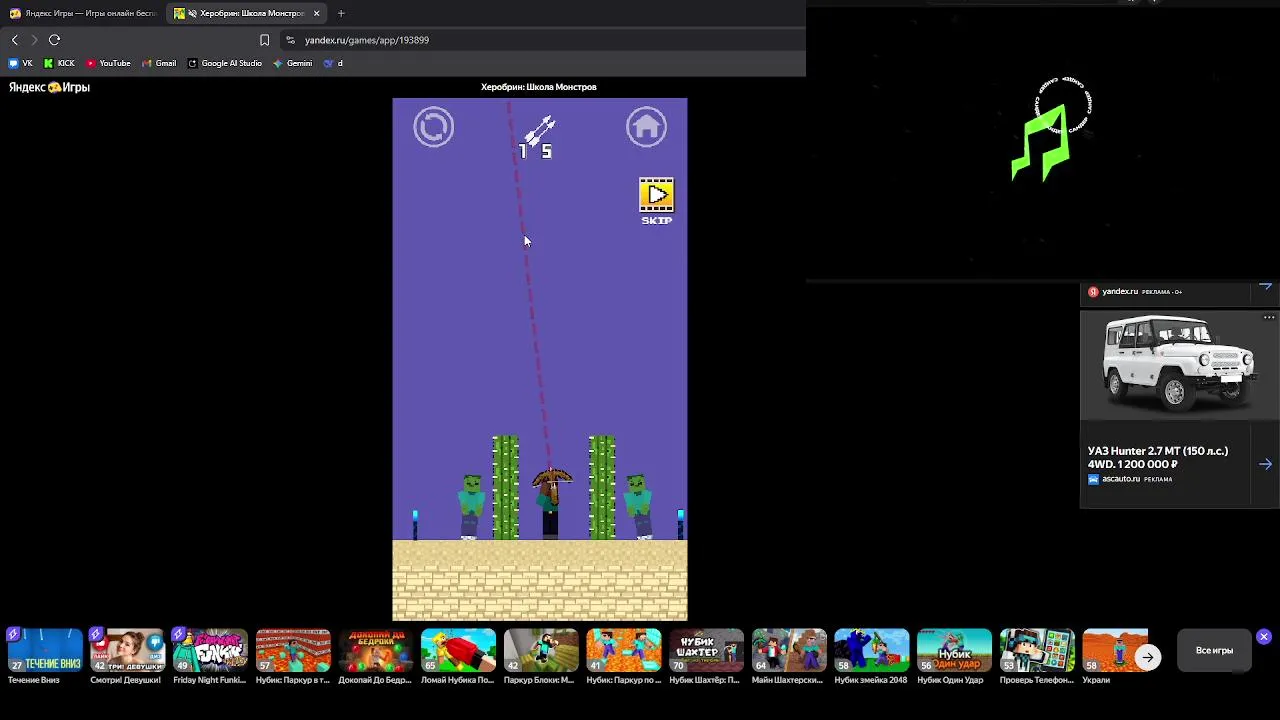Close the Херобрин: Школа Монстров tab
1280x720 pixels.
coord(317,13)
